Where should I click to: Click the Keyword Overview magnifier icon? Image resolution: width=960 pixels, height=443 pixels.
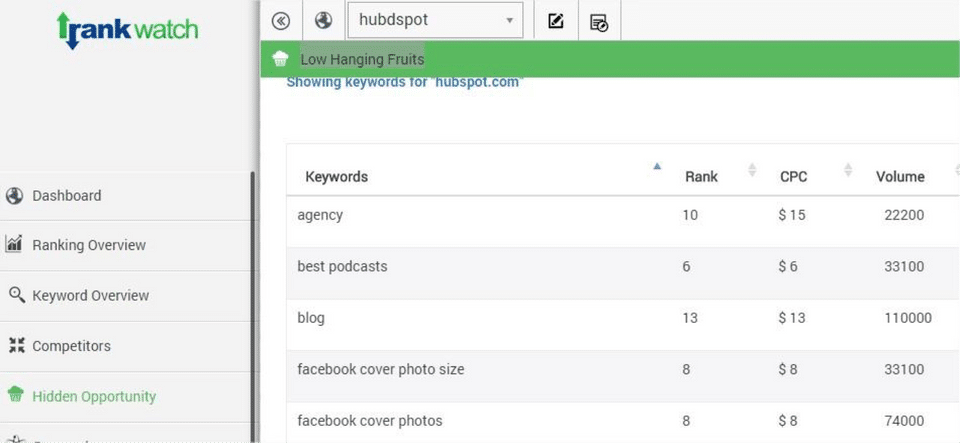[17, 295]
